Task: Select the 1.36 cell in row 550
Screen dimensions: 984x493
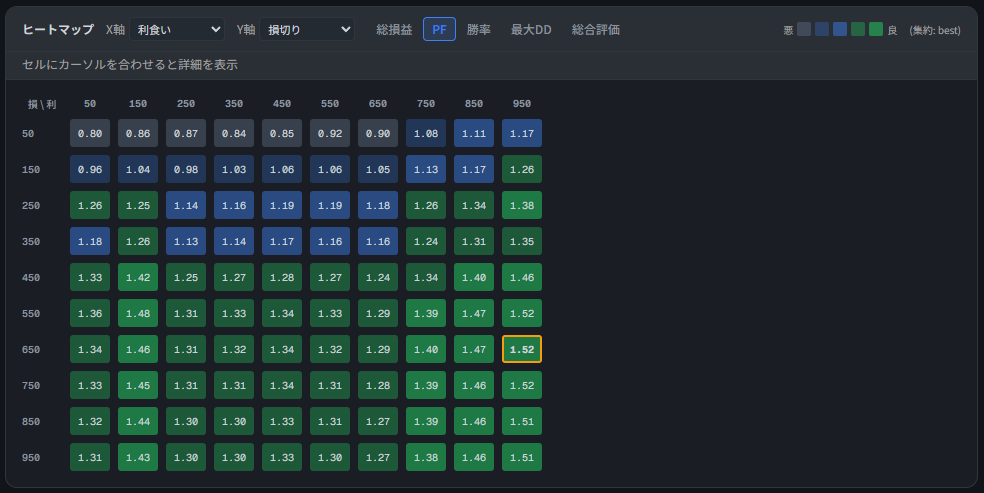Action: point(90,313)
